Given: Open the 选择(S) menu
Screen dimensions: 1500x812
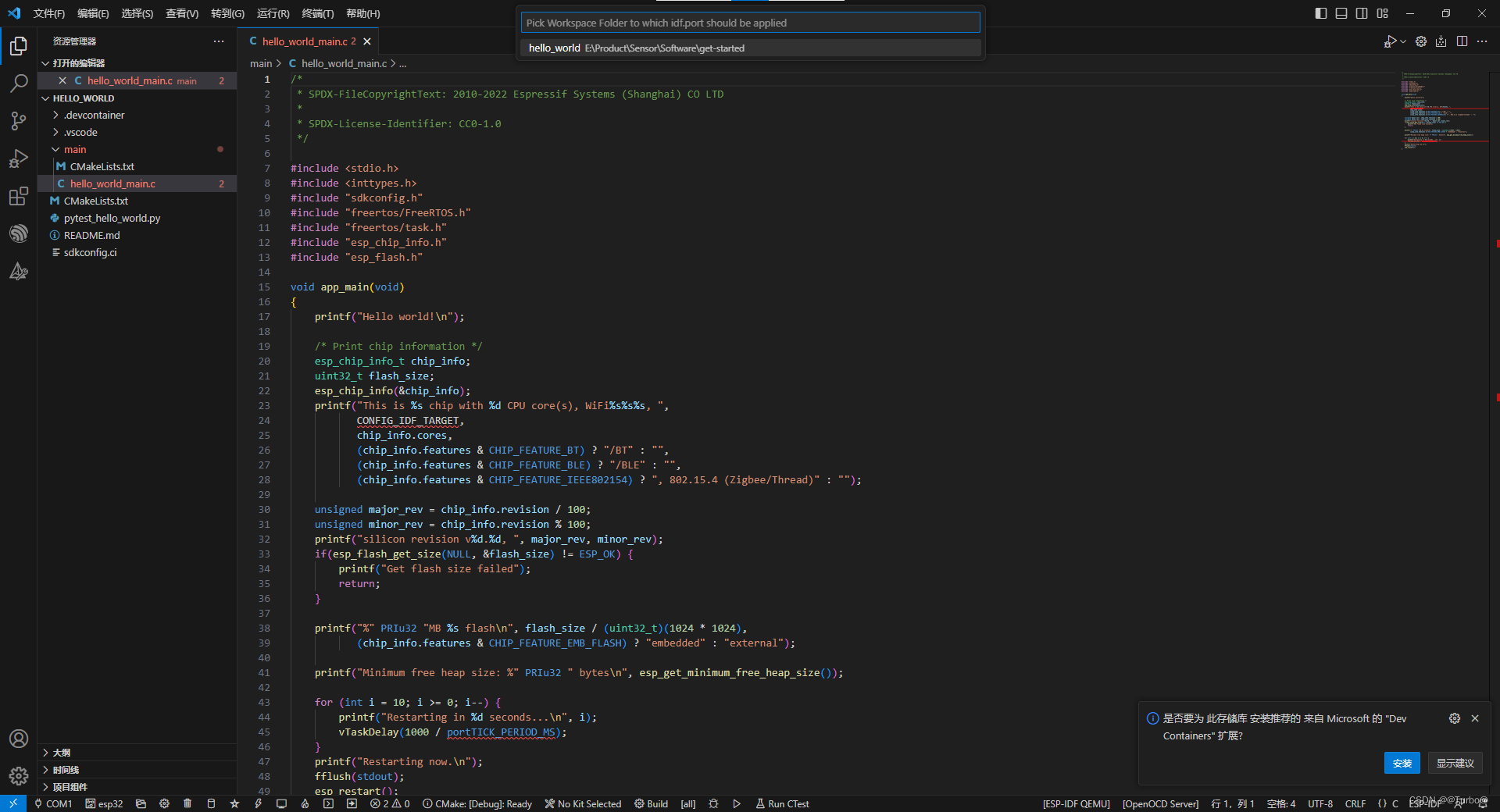Looking at the screenshot, I should [x=137, y=13].
